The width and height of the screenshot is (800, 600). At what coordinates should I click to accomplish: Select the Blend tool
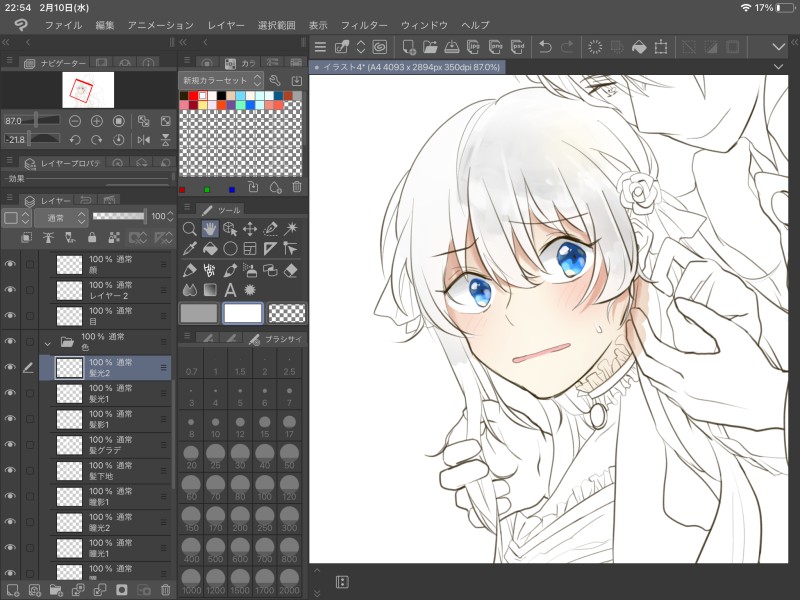(x=189, y=290)
